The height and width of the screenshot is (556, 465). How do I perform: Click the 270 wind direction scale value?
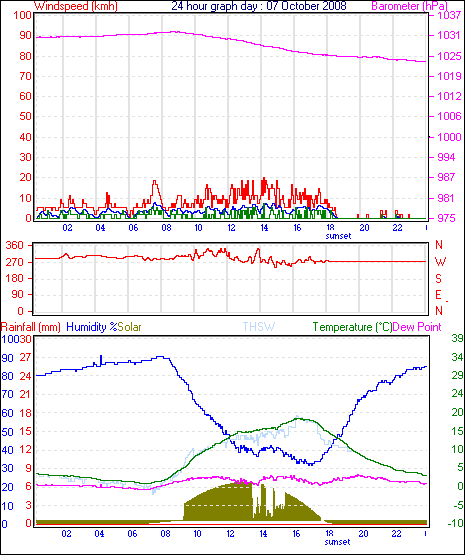coord(15,262)
